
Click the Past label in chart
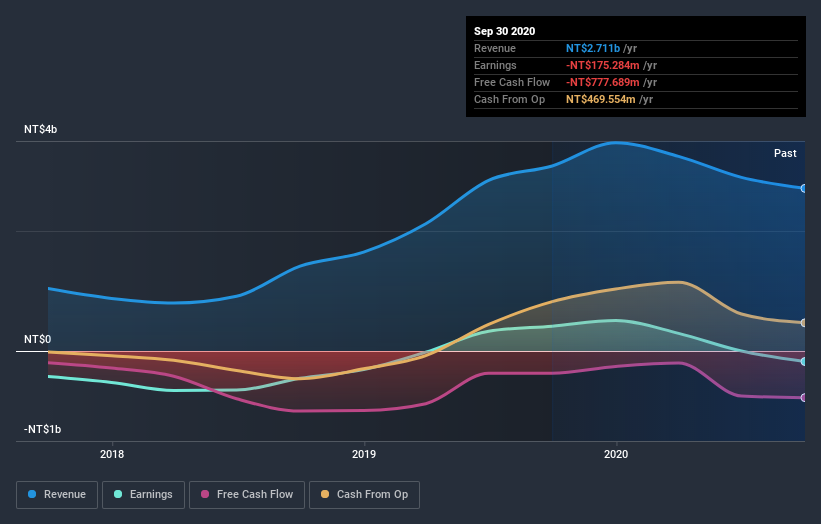(785, 153)
